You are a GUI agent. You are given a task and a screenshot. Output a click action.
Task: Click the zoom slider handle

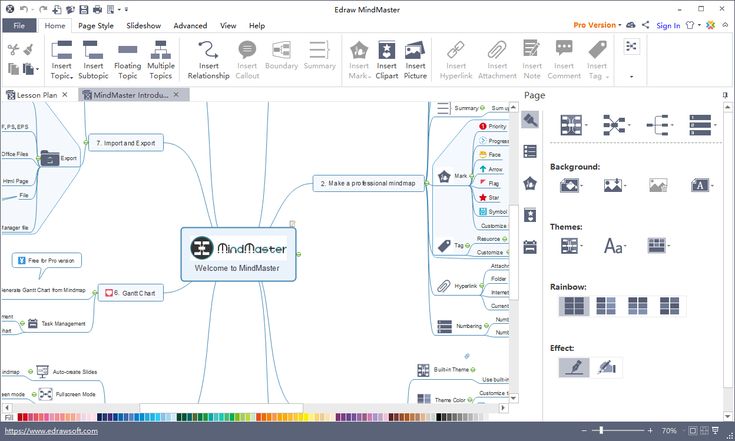(x=601, y=430)
